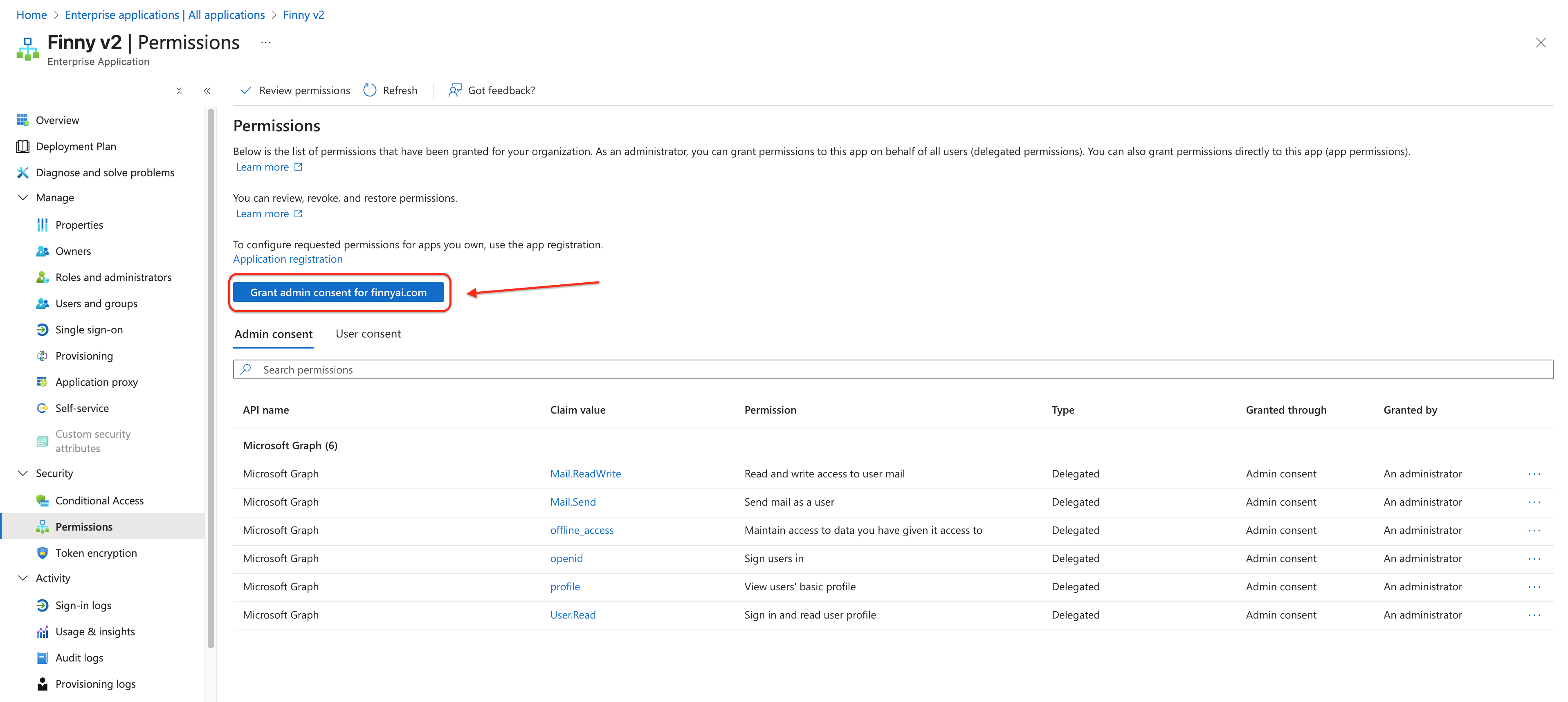The height and width of the screenshot is (702, 1568).
Task: Open the Mail.ReadWrite claim value link
Action: coord(586,474)
